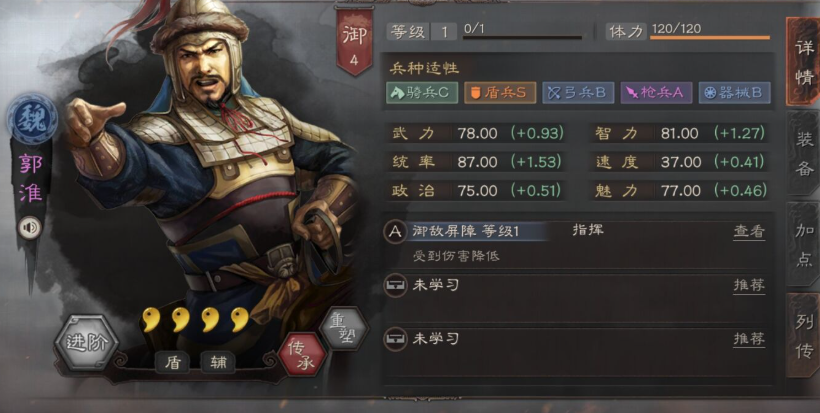Tap the 盾 tag below the portrait
Screen dimensions: 820x413
pyautogui.click(x=173, y=362)
